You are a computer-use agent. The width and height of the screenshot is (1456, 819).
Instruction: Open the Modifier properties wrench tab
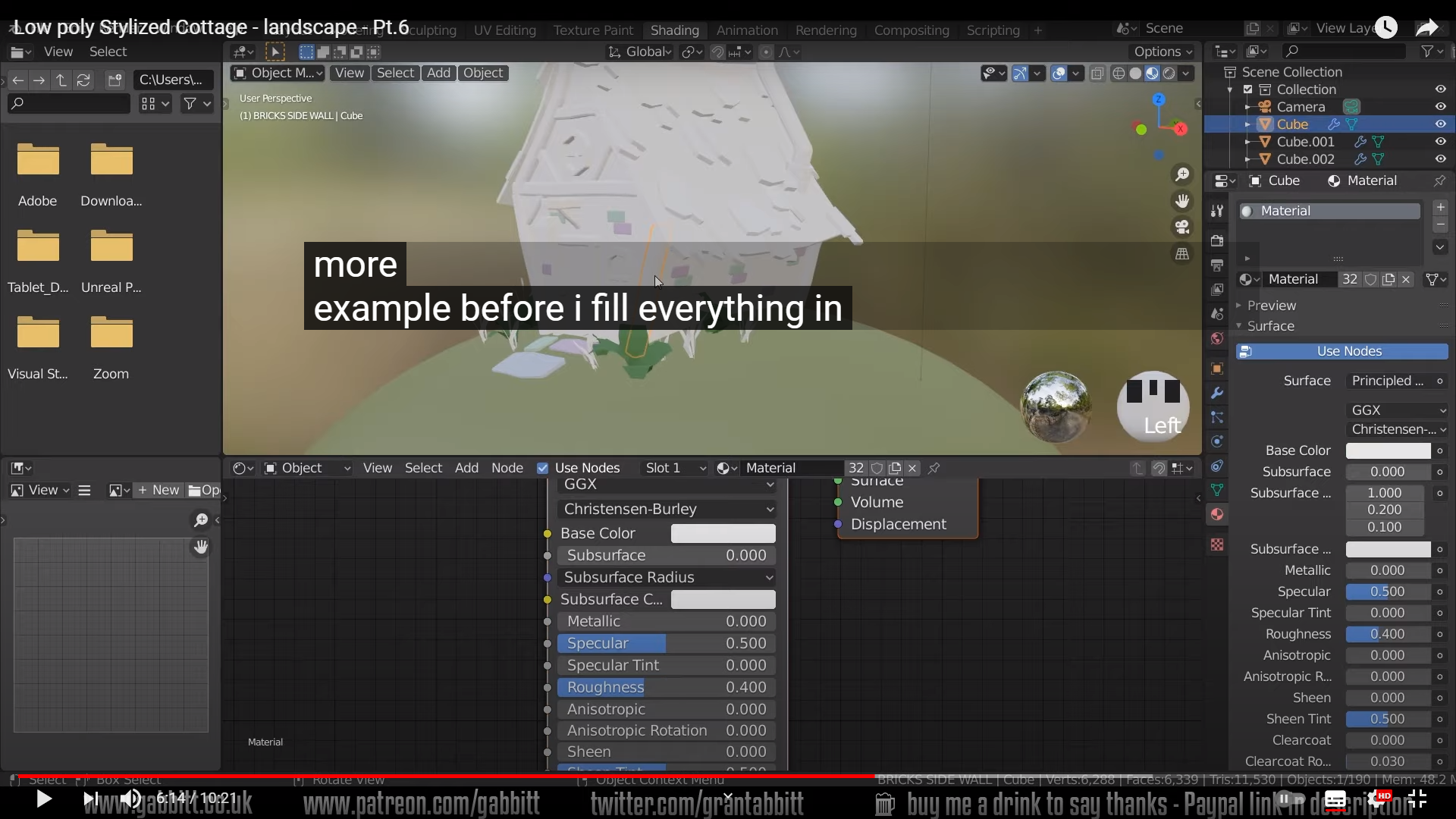pyautogui.click(x=1217, y=393)
